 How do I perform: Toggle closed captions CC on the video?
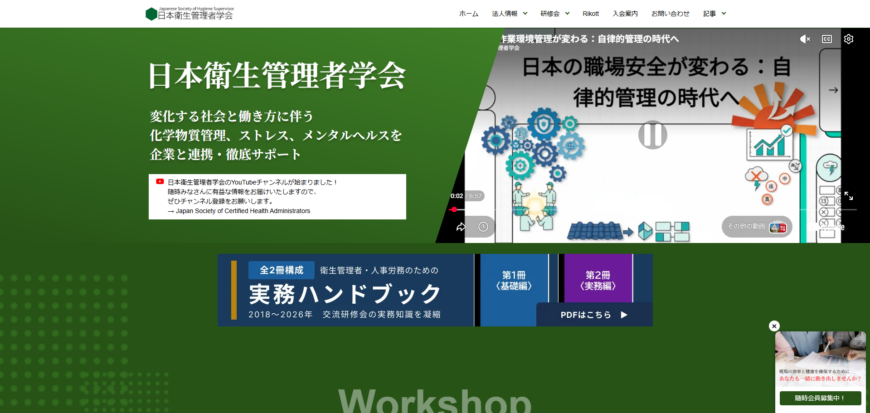pyautogui.click(x=827, y=39)
